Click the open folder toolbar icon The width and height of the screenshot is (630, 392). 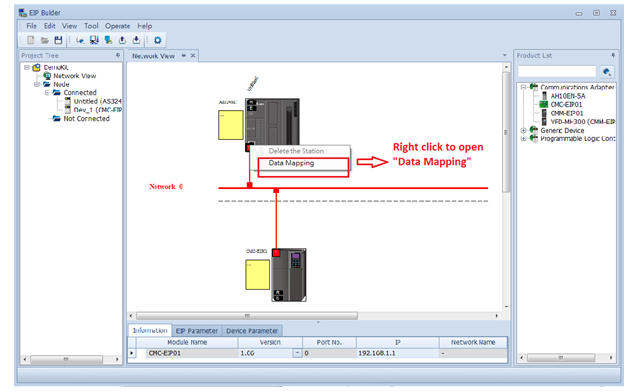pos(45,40)
